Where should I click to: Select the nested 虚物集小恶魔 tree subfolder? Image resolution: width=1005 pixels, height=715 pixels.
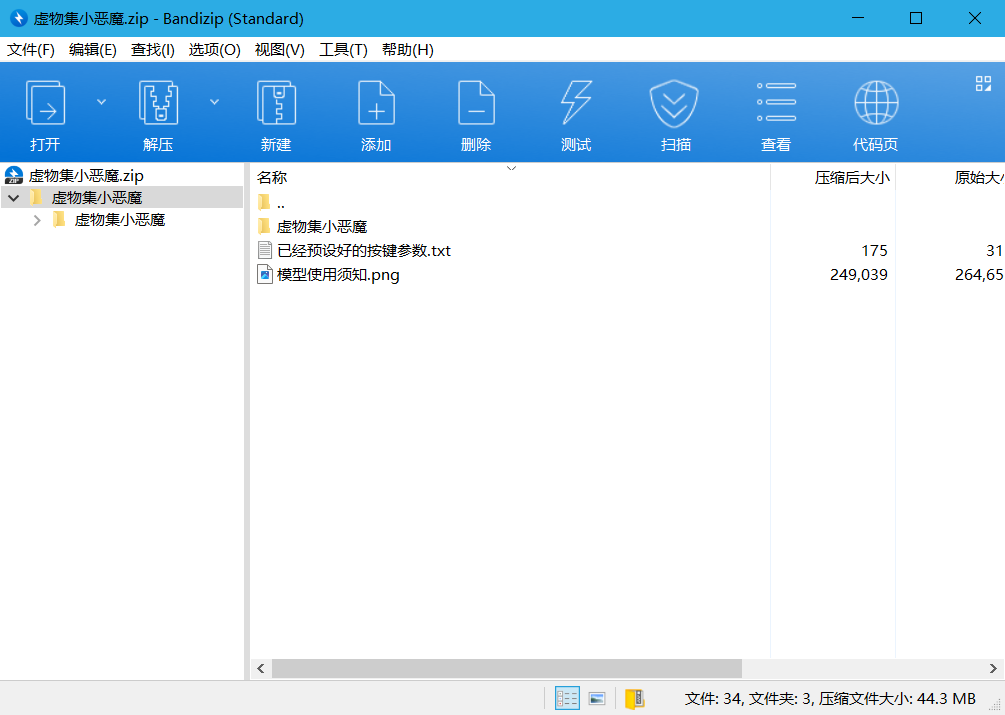click(120, 220)
